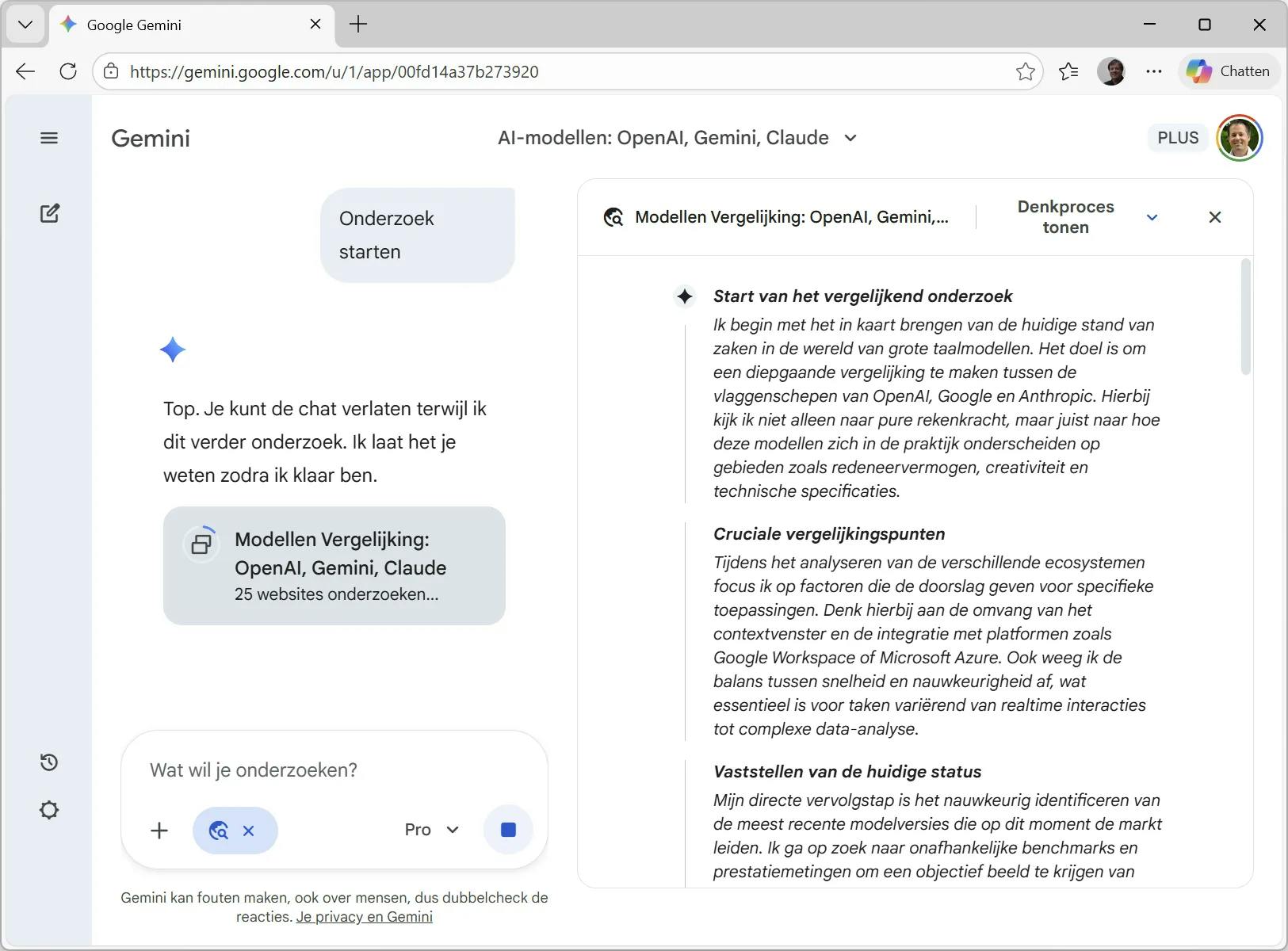Viewport: 1288px width, 951px height.
Task: Click the Deep Research icon in panel header
Action: pyautogui.click(x=613, y=217)
